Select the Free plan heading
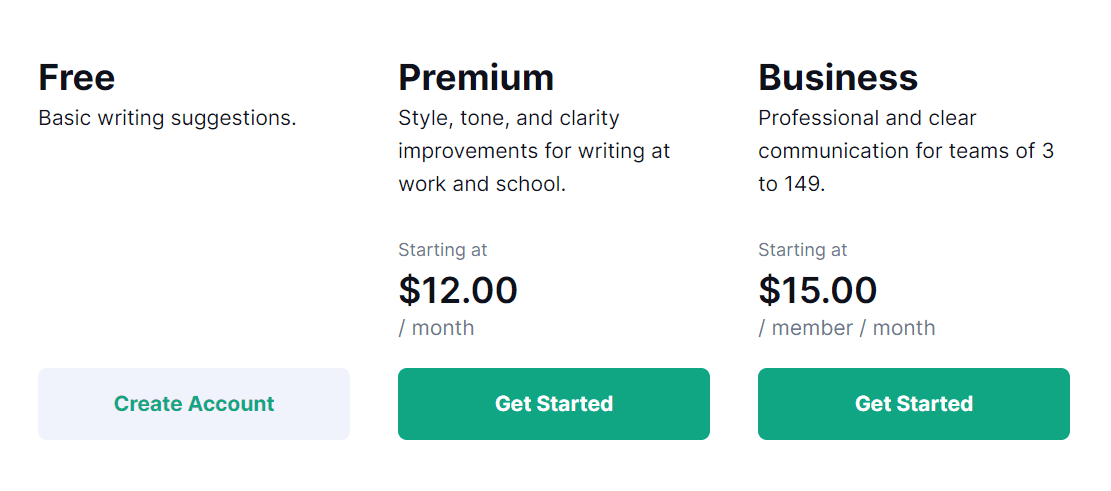 coord(77,77)
